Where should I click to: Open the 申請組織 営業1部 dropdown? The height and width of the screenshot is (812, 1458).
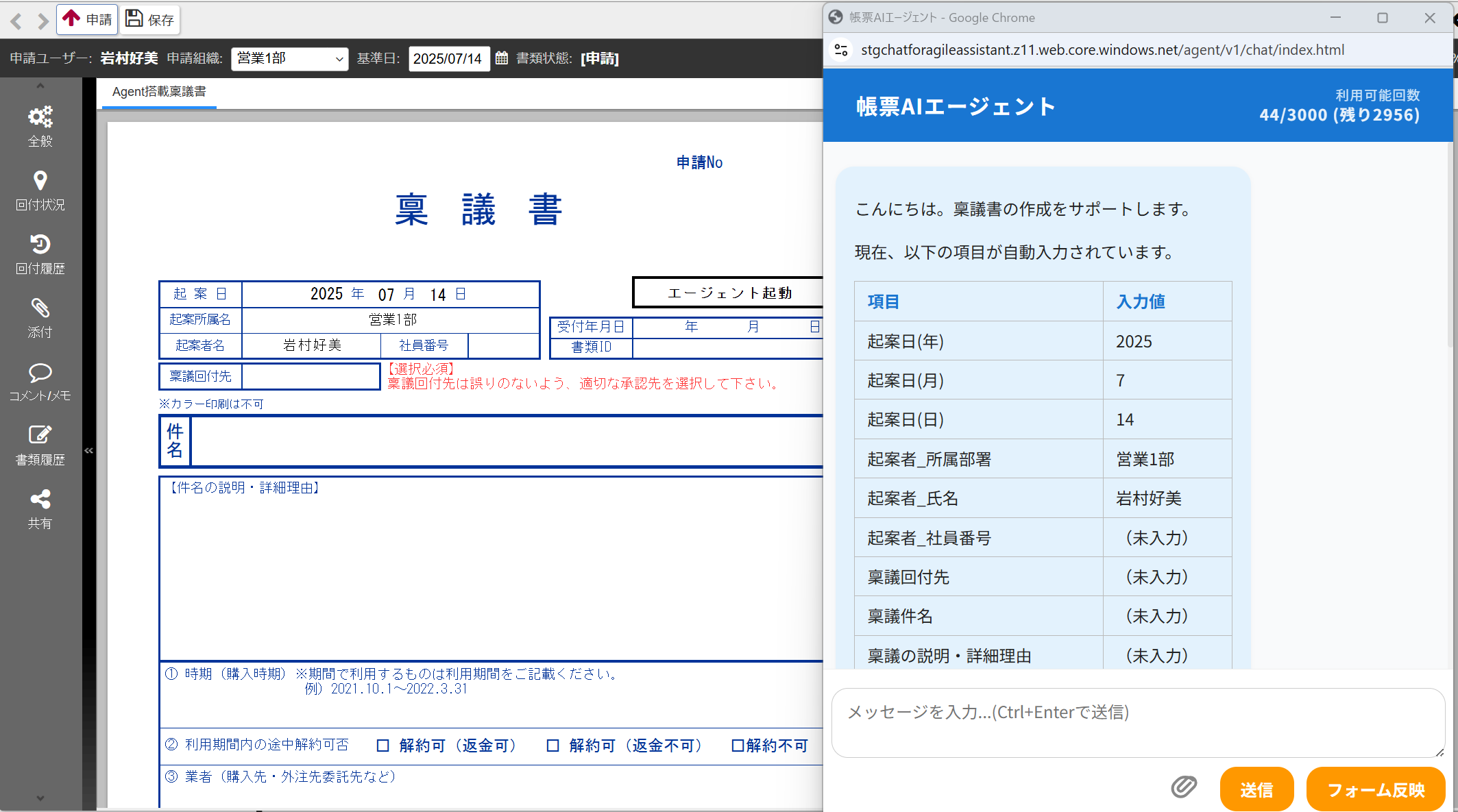point(289,58)
